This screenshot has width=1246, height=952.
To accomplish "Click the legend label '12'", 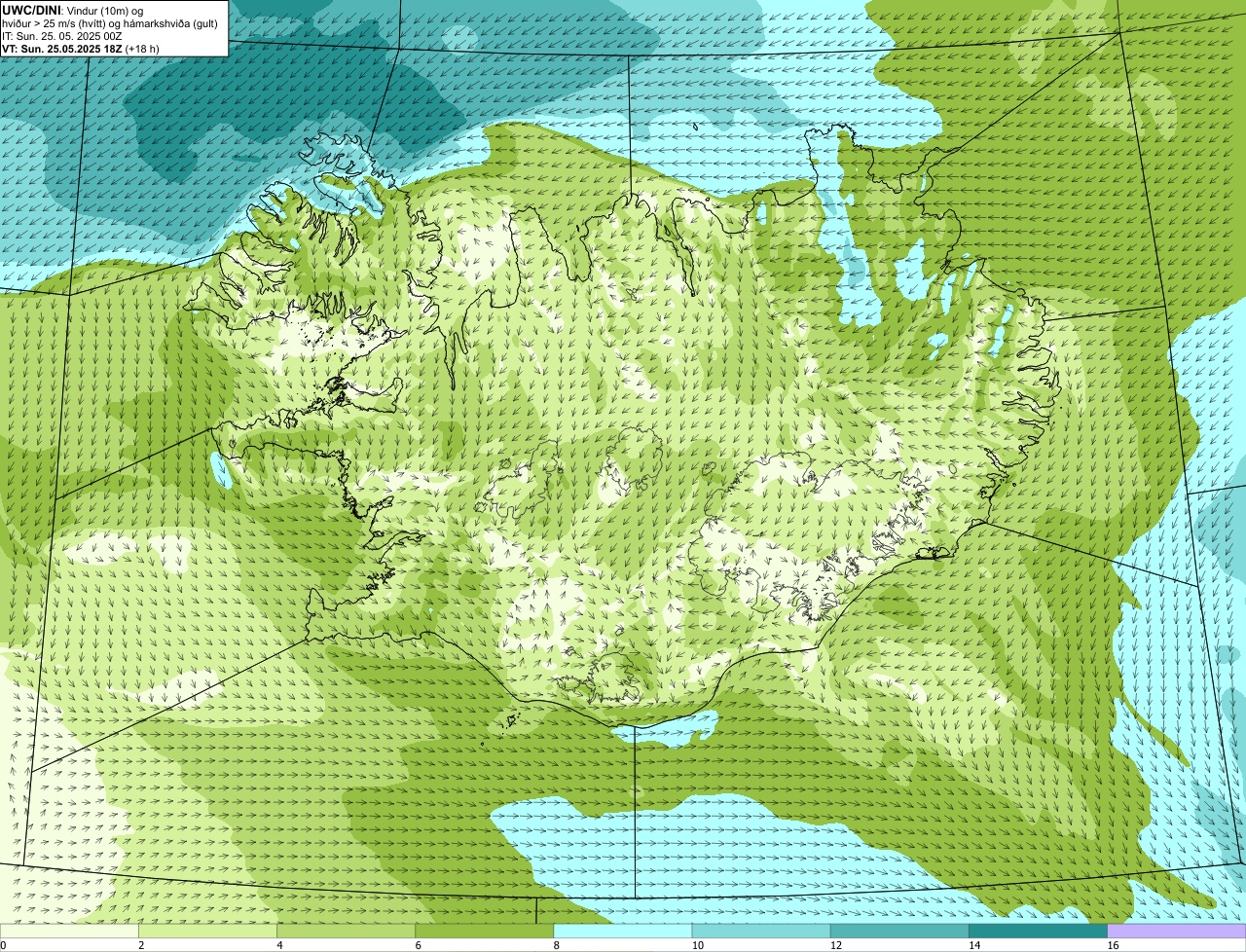I will coord(835,945).
